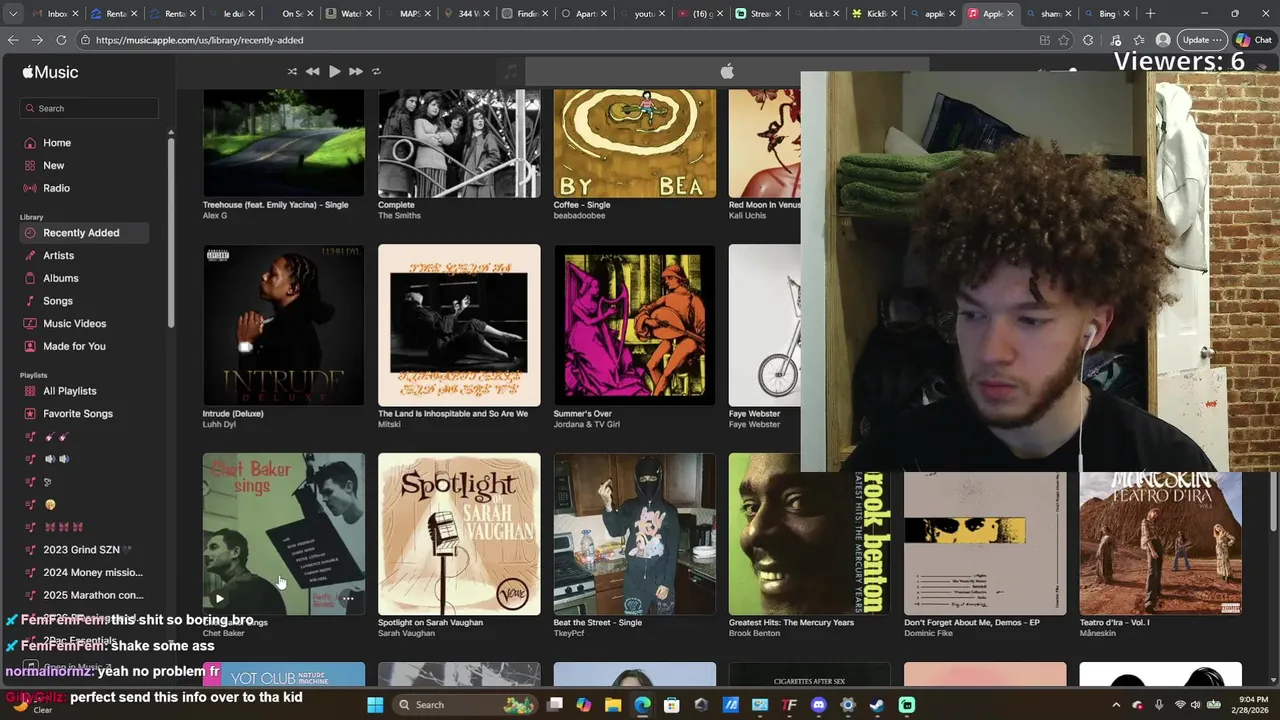Toggle the repeat button

click(x=376, y=72)
